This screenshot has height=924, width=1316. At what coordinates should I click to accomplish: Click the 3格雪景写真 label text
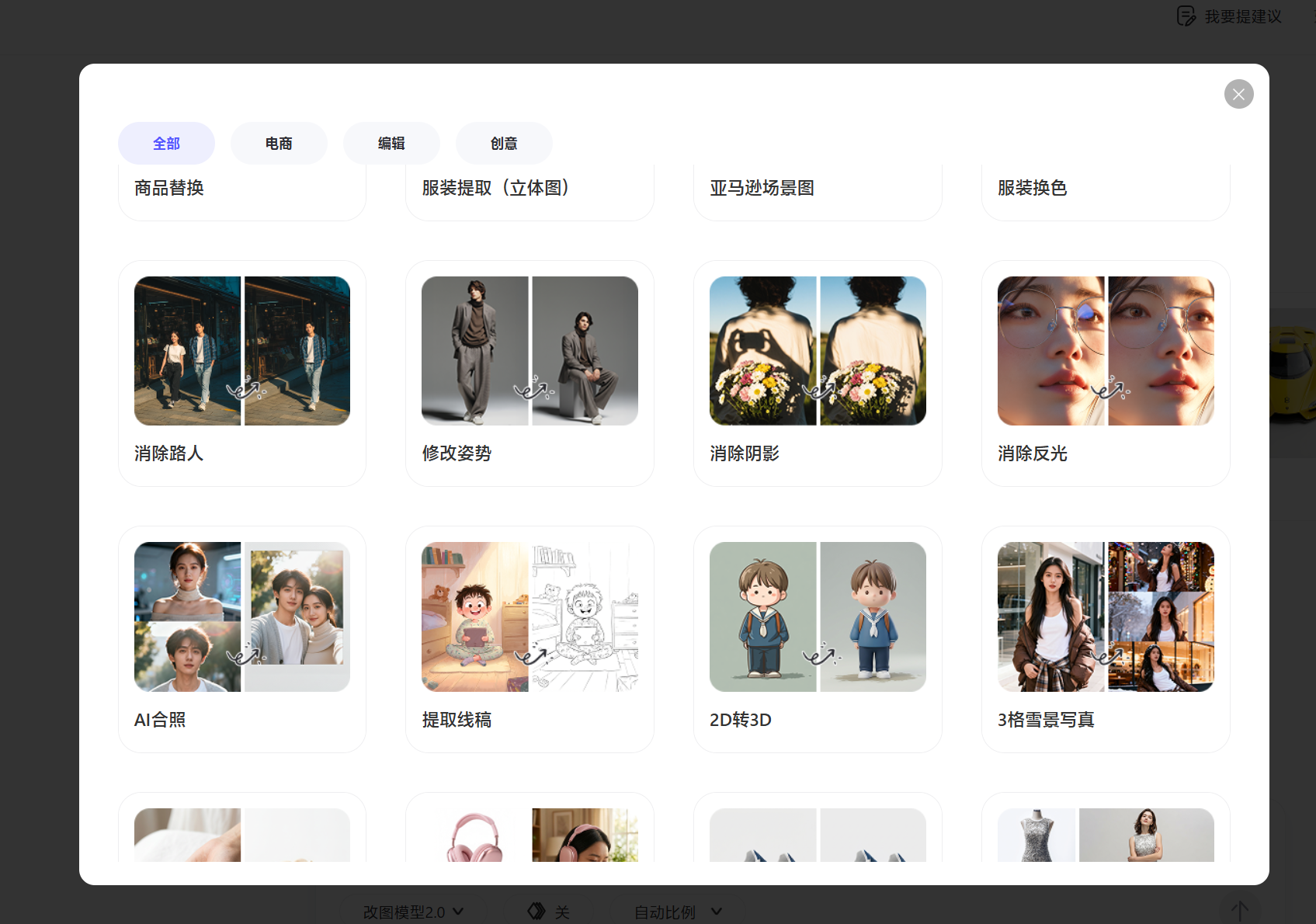pyautogui.click(x=1046, y=720)
